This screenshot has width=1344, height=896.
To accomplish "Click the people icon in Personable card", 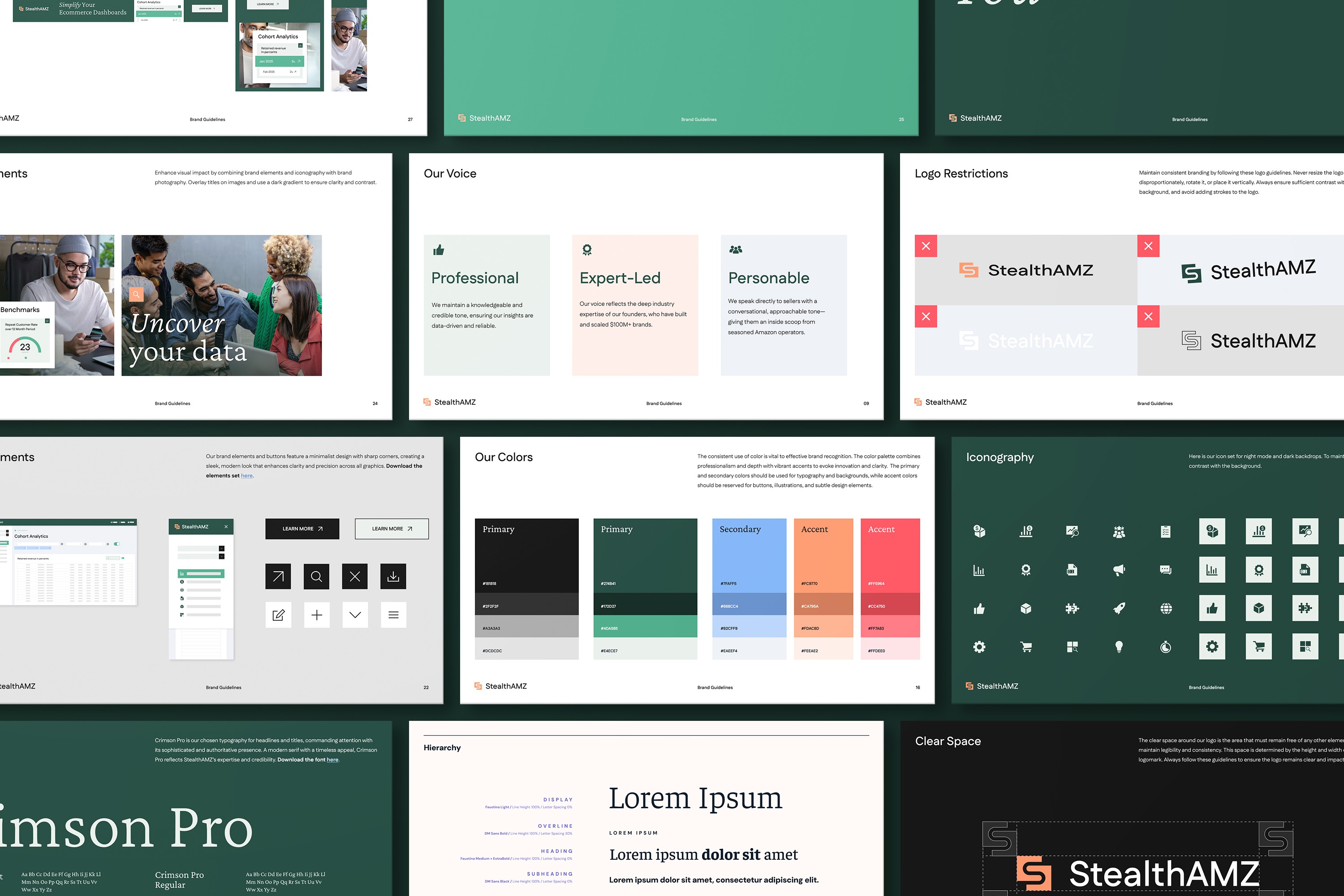I will [736, 249].
